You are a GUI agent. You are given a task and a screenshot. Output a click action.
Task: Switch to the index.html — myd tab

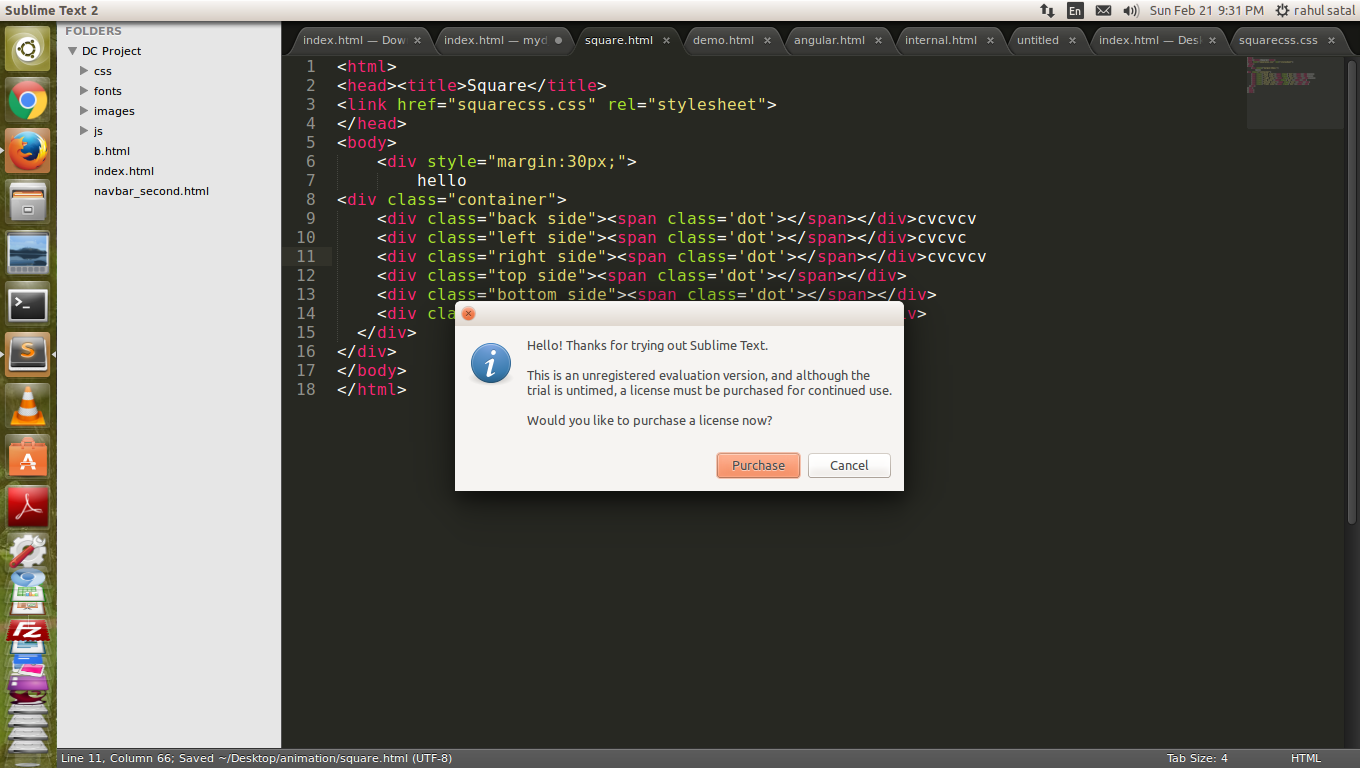pyautogui.click(x=495, y=40)
